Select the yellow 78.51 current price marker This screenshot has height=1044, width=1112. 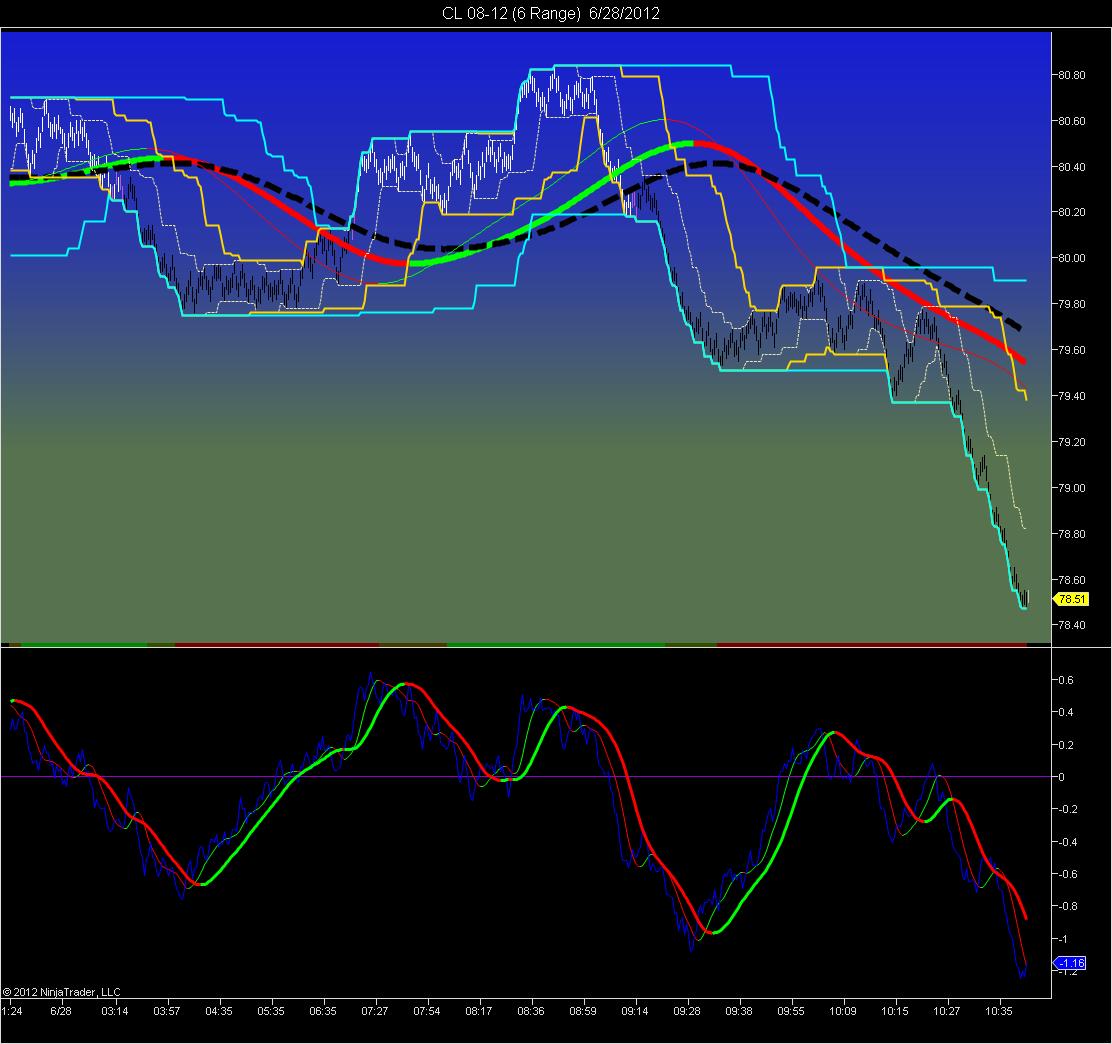(1071, 599)
